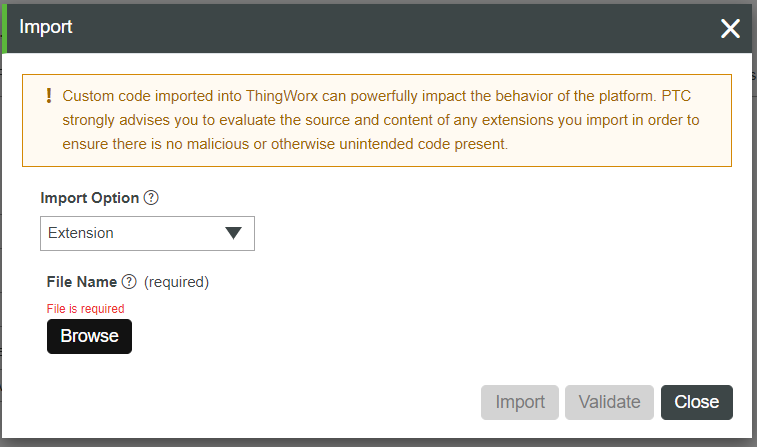Open the Import Option help icon
Viewport: 757px width, 447px height.
click(151, 198)
